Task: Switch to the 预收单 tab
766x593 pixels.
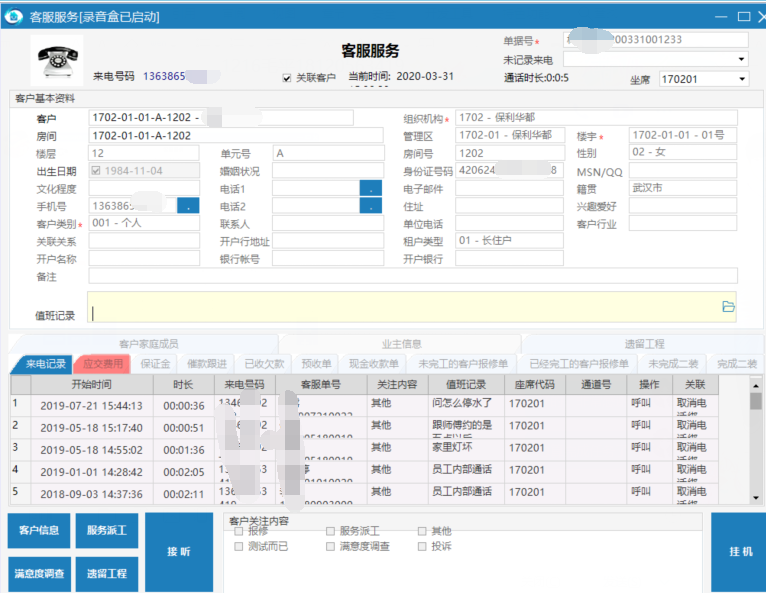Action: (317, 364)
